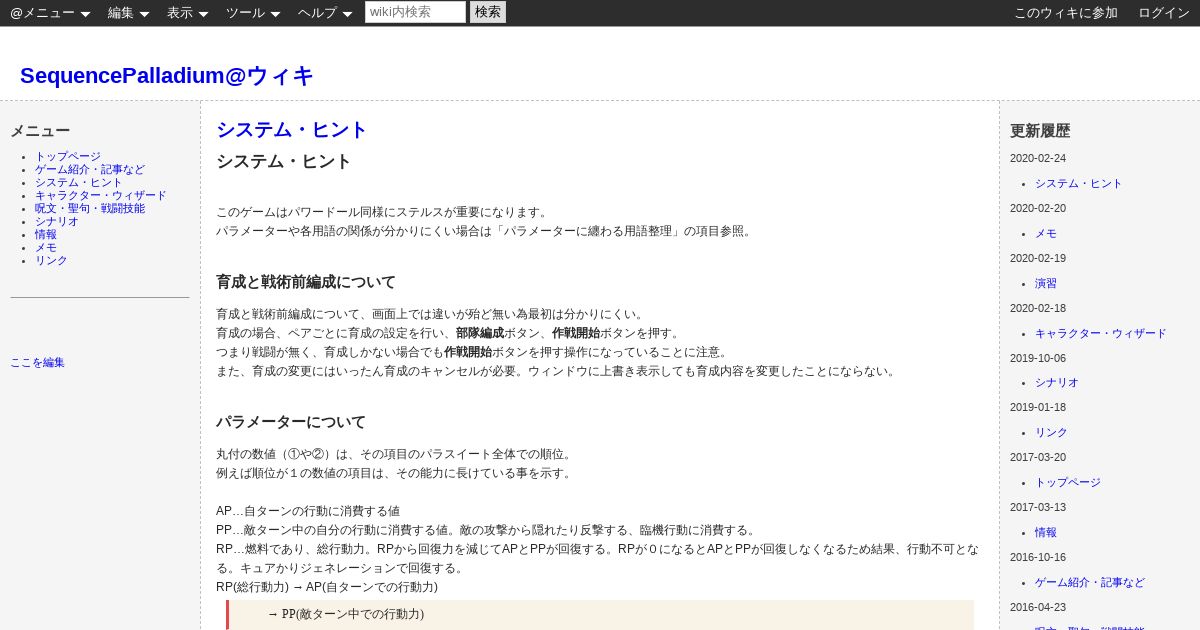
Task: Open ゲーム紹介・記事など in left menu
Action: coord(90,170)
